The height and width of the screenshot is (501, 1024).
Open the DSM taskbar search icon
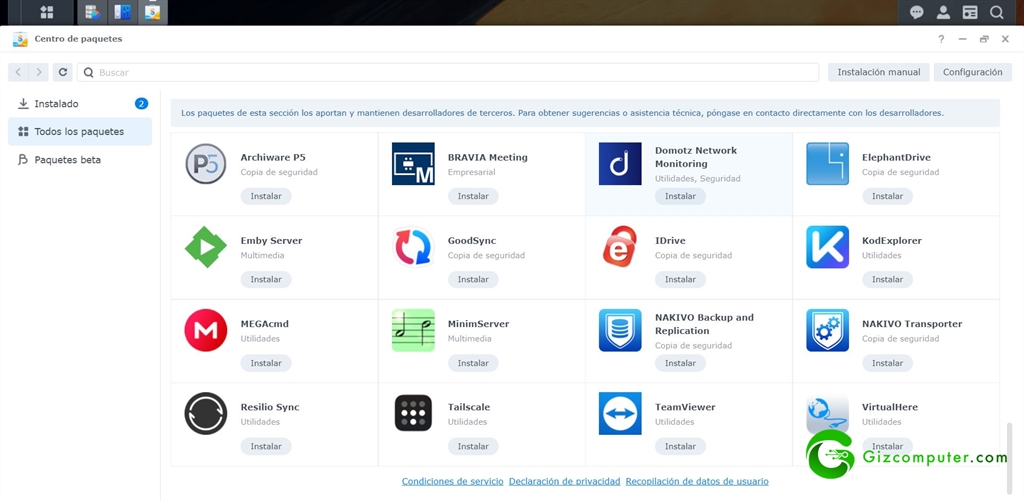coord(997,12)
